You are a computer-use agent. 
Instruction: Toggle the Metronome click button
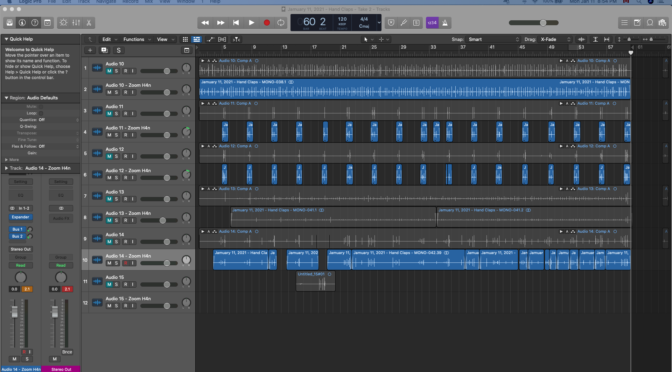tap(445, 23)
